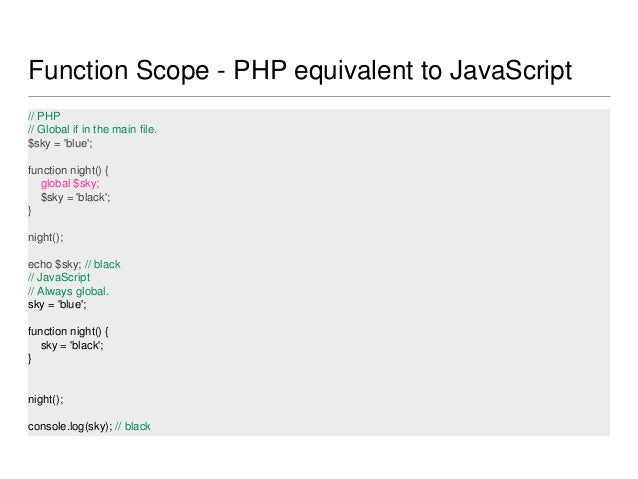Click the JavaScript 'night();' call
This screenshot has width=638, height=479.
pos(46,400)
